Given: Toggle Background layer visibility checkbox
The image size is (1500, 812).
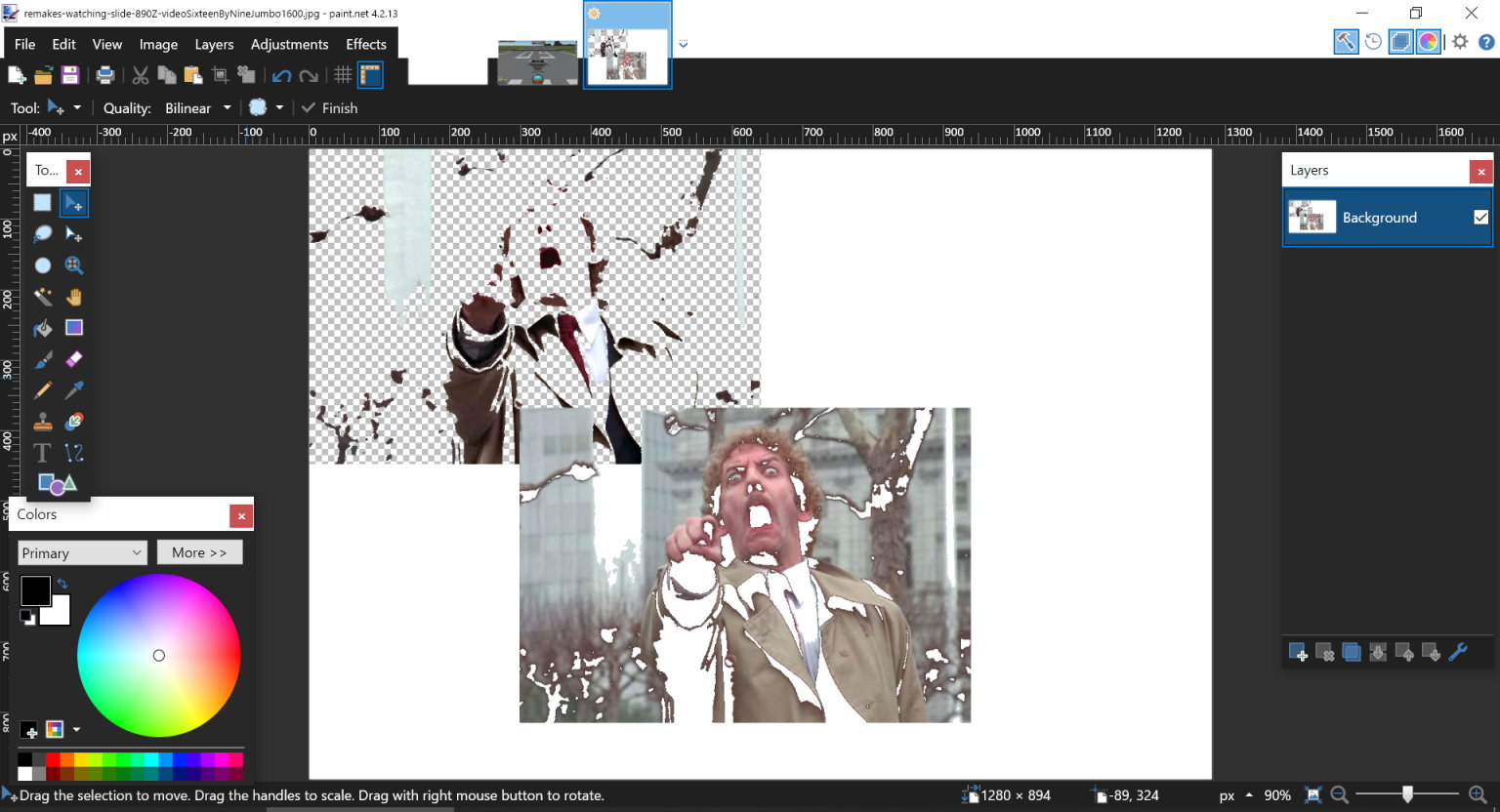Looking at the screenshot, I should tap(1480, 218).
